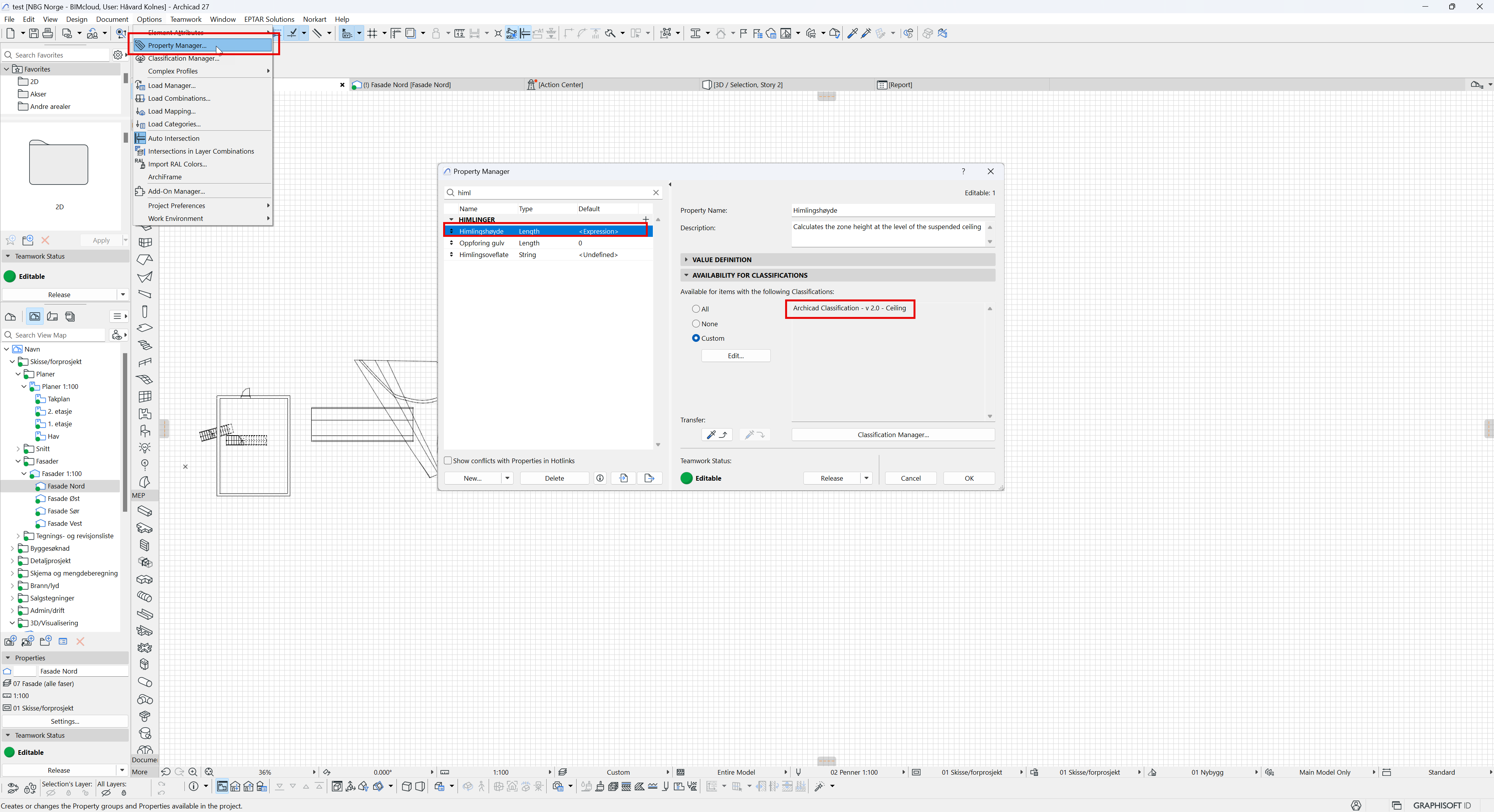Open Favorites settings gear icon

tap(118, 55)
